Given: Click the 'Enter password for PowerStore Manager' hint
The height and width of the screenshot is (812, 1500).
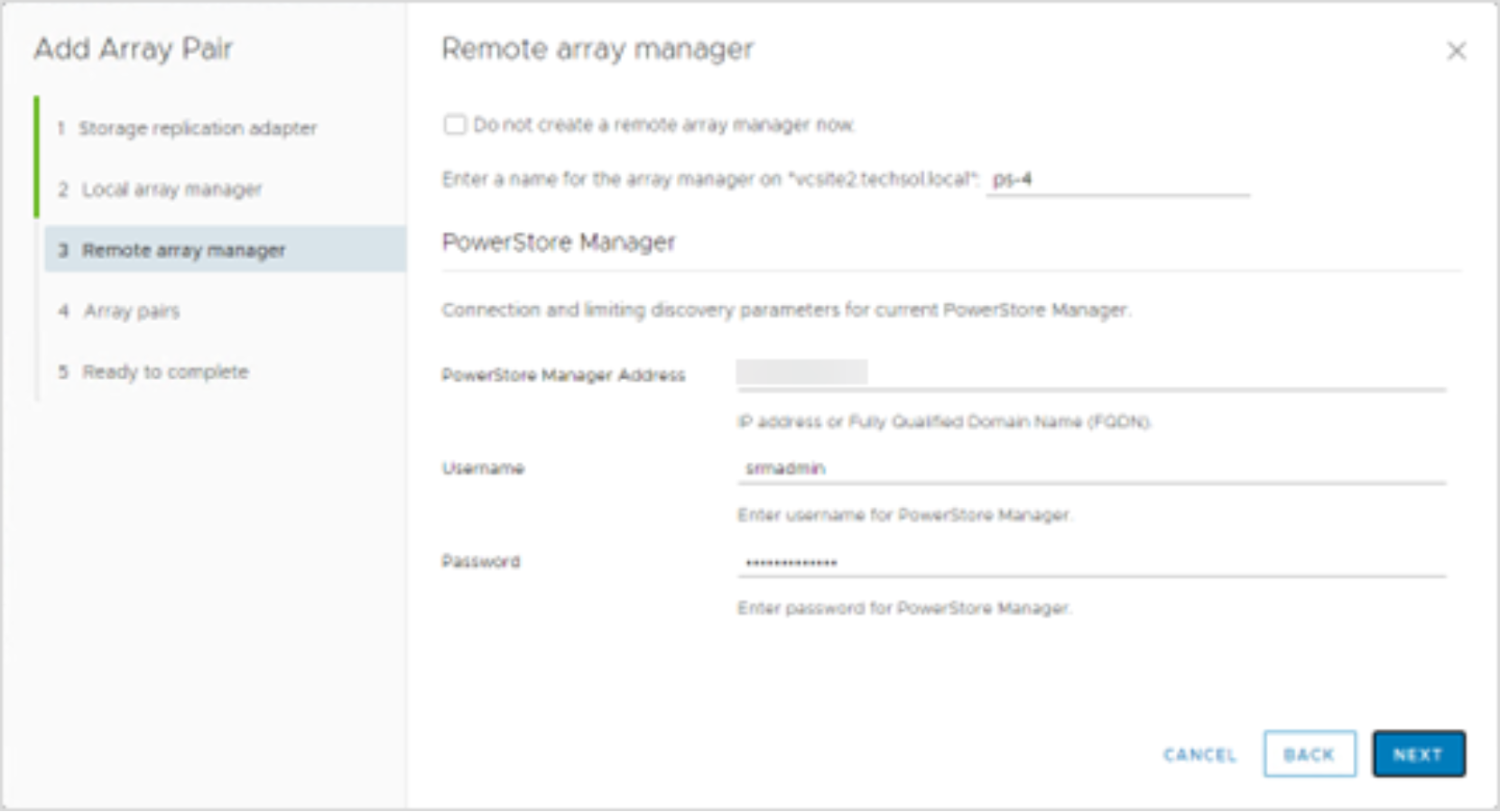Looking at the screenshot, I should click(904, 608).
